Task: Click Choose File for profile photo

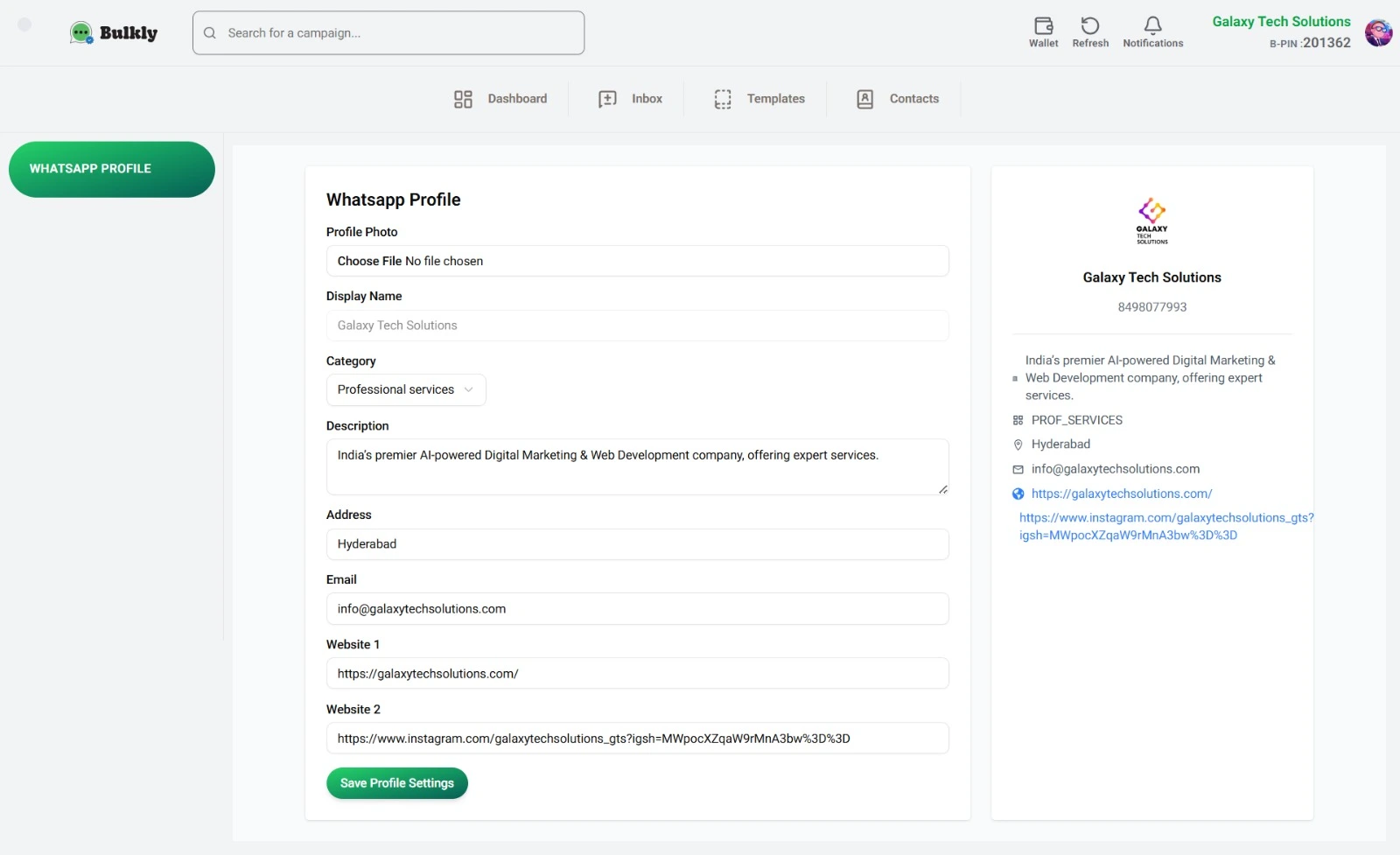Action: point(369,261)
